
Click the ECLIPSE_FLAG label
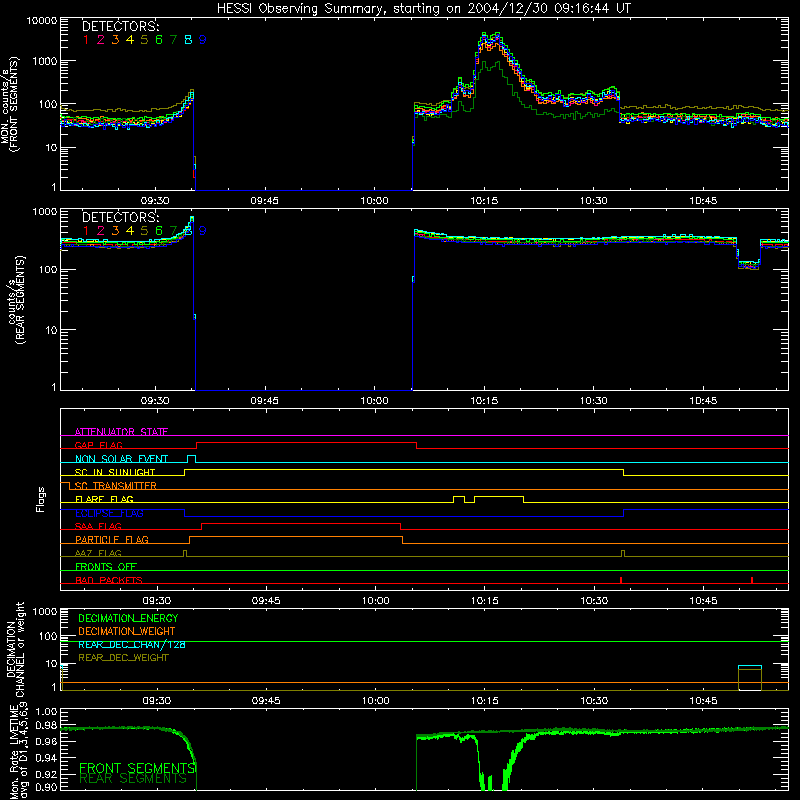[109, 513]
